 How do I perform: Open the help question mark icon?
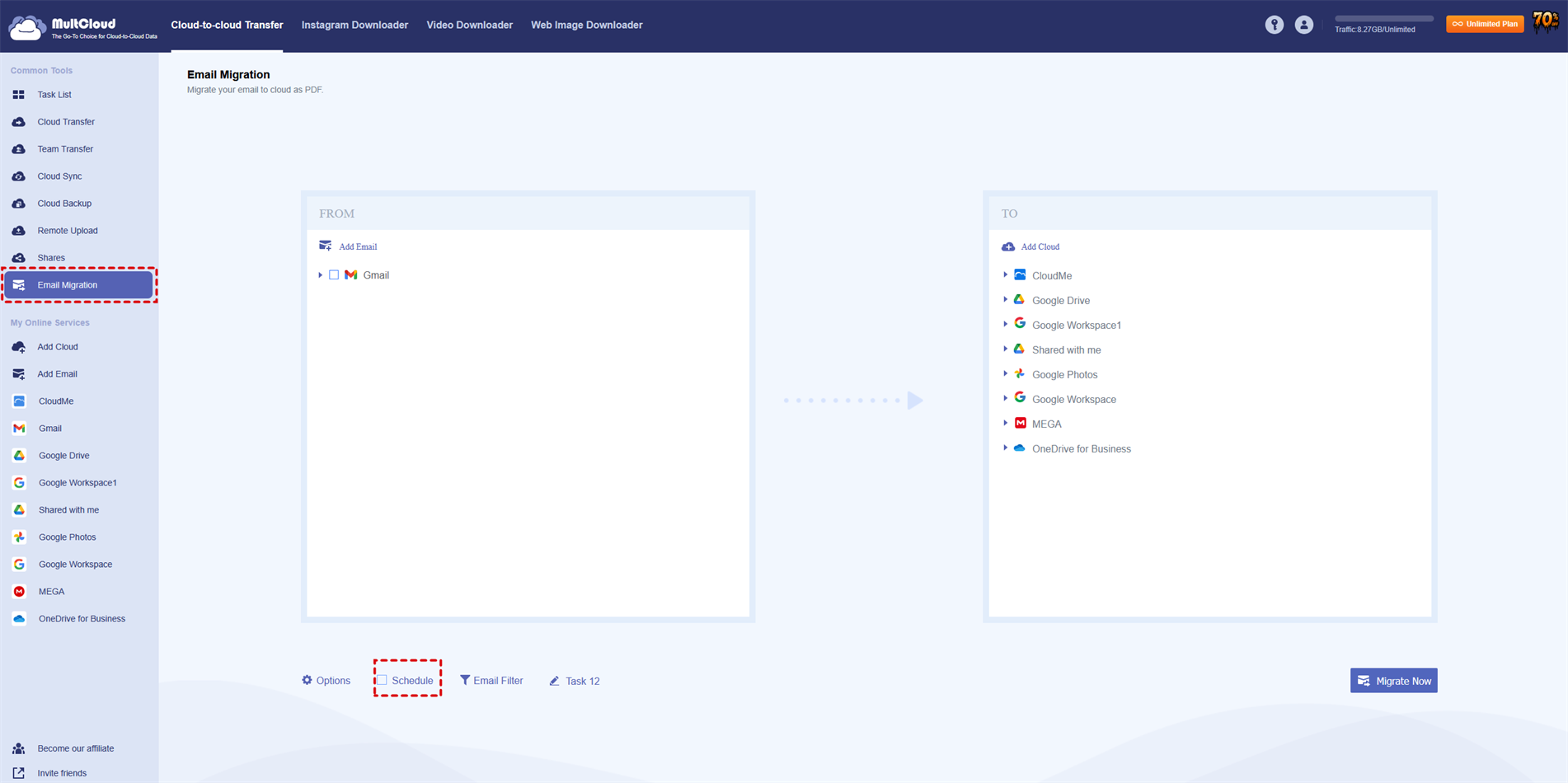point(1275,25)
